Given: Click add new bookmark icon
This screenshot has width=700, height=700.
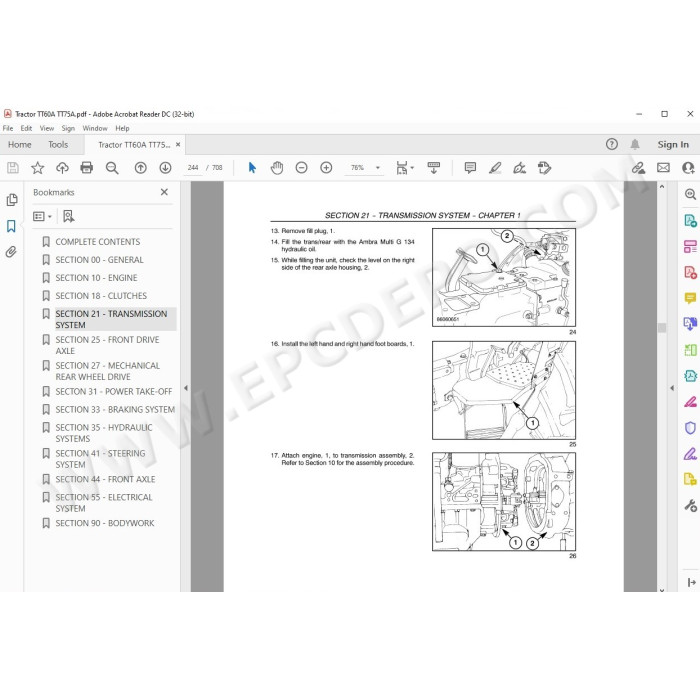Looking at the screenshot, I should pyautogui.click(x=68, y=217).
